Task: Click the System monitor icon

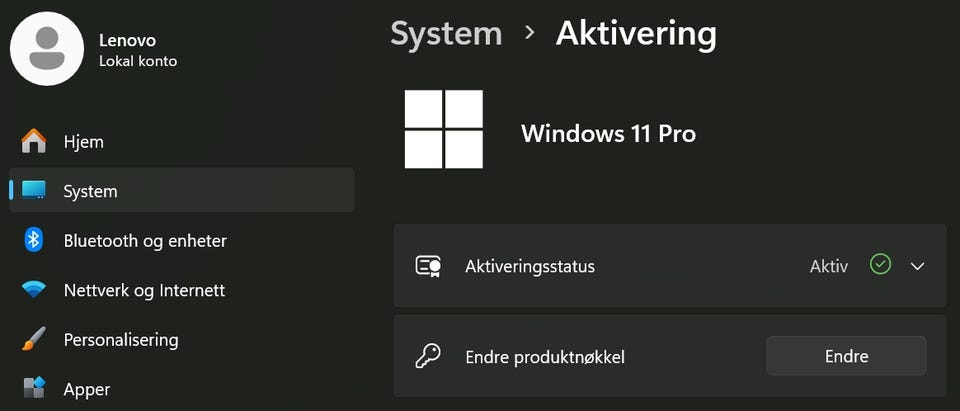Action: (x=34, y=190)
